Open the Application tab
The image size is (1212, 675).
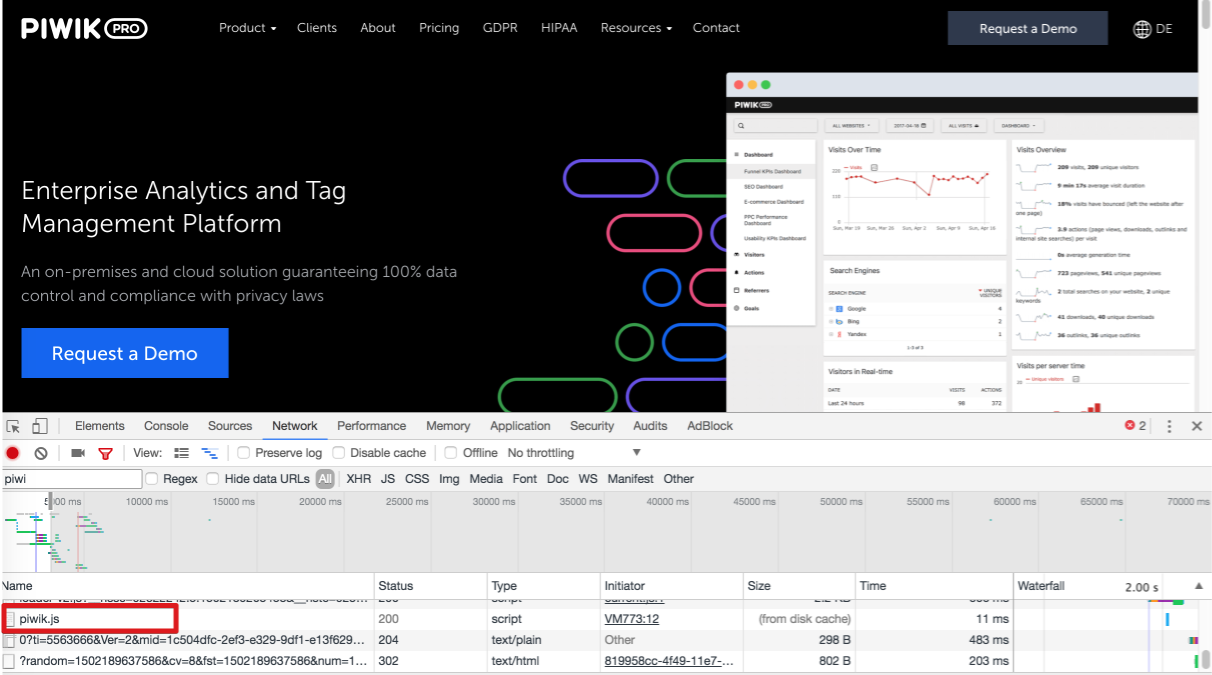point(520,426)
